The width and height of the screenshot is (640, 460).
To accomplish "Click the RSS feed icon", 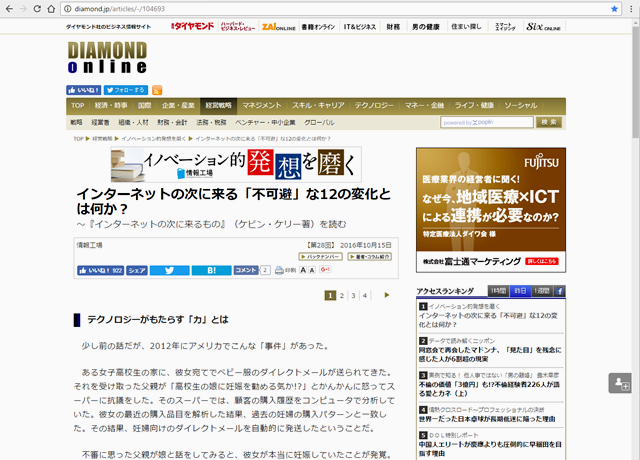I will point(157,90).
